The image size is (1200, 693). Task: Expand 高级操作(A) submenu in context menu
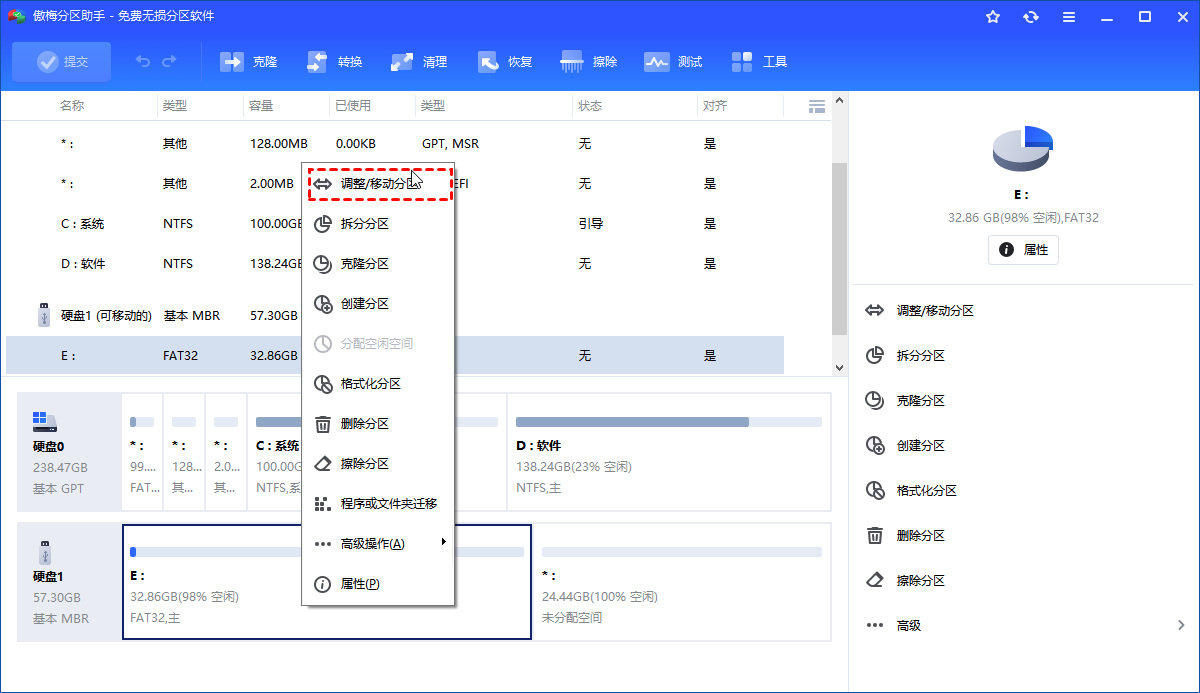coord(378,544)
